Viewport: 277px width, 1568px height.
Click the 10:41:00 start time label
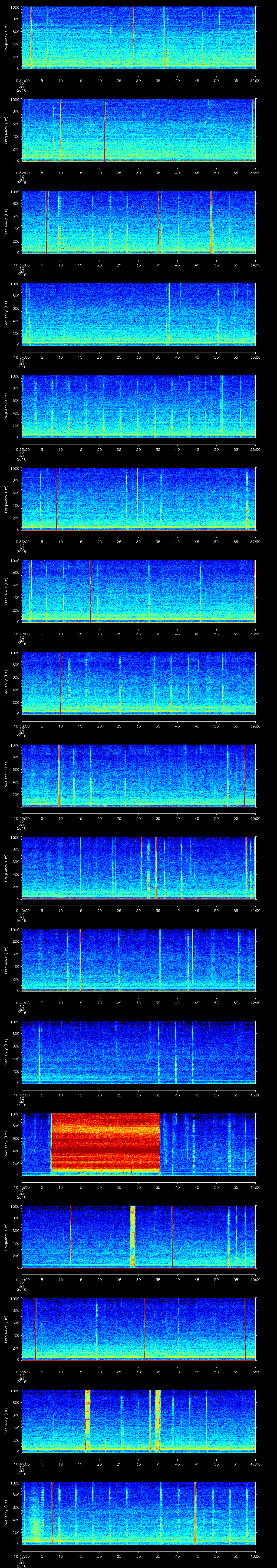[21, 1003]
